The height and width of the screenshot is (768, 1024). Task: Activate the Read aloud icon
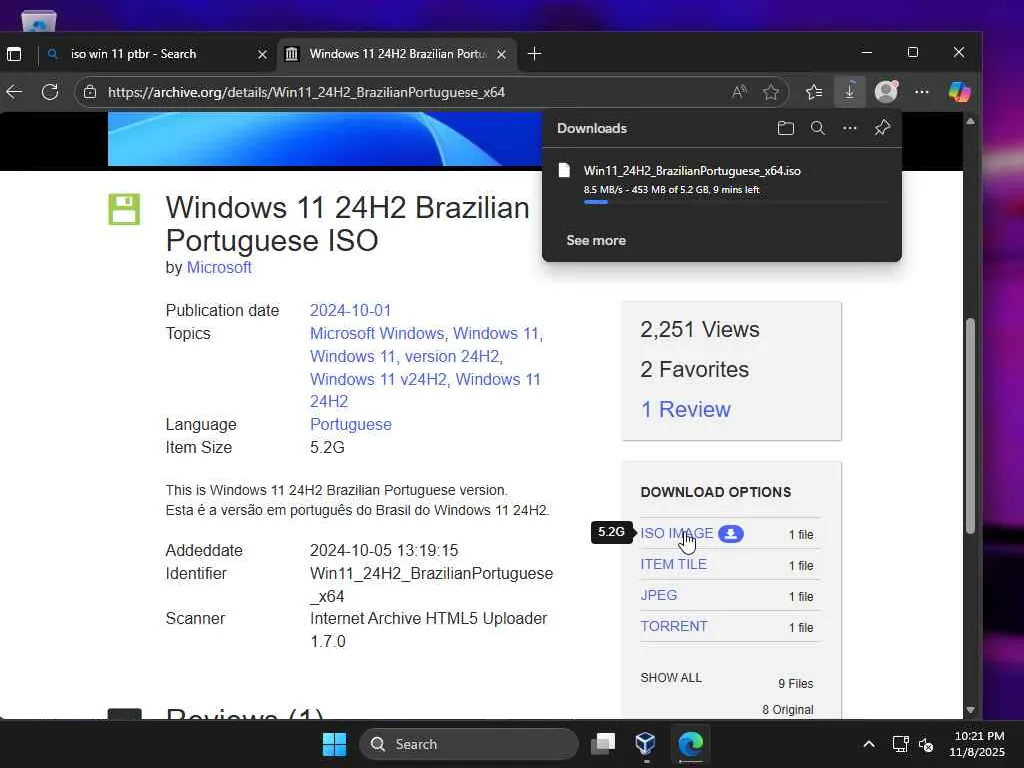(x=739, y=92)
